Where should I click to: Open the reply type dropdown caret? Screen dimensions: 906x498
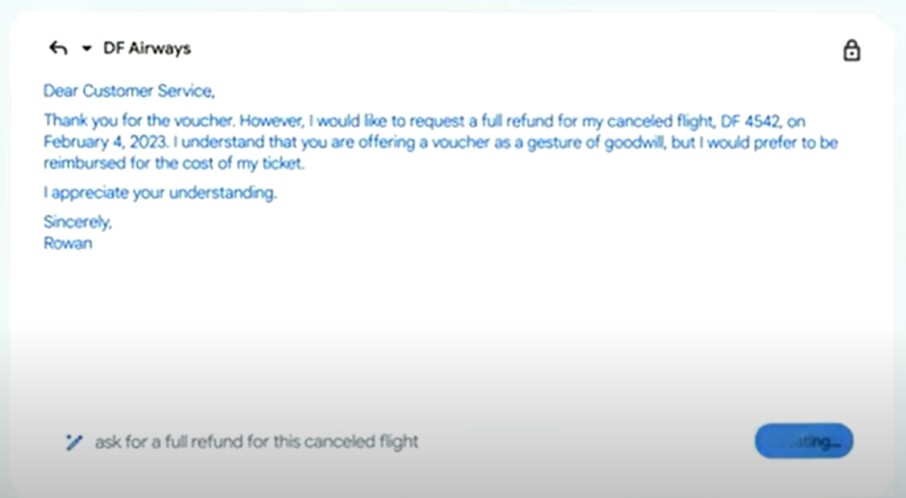(86, 49)
